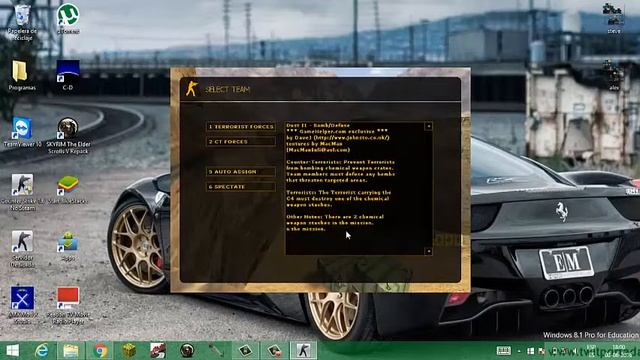Pick the Spectate option
The width and height of the screenshot is (640, 360).
point(241,187)
